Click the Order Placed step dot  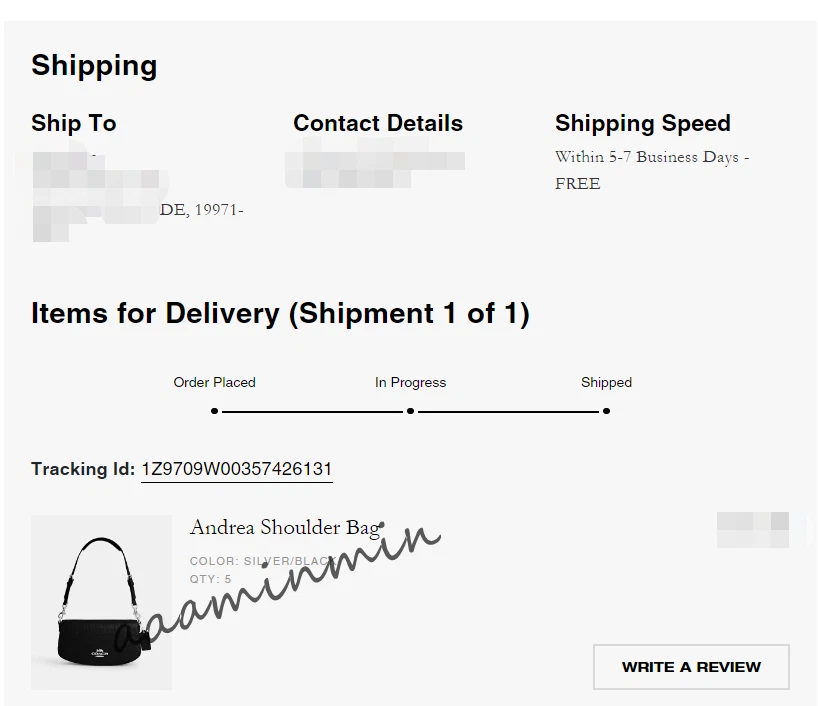tap(215, 411)
